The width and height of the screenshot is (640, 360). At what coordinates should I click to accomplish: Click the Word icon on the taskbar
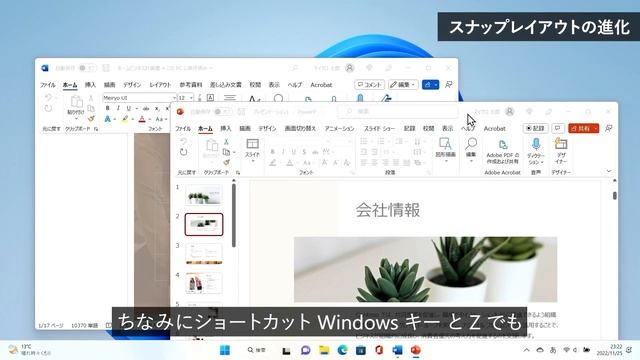(x=397, y=350)
